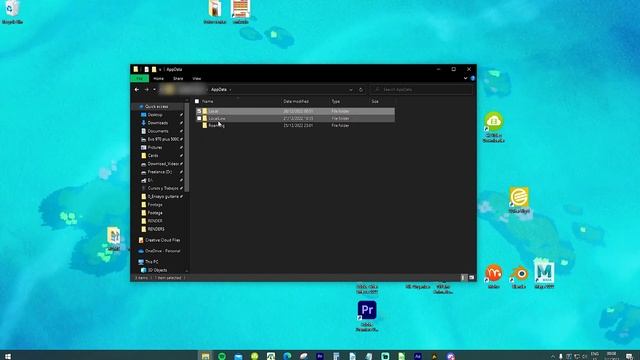Viewport: 640px width, 360px height.
Task: Open After Effects from the taskbar
Action: pyautogui.click(x=418, y=356)
